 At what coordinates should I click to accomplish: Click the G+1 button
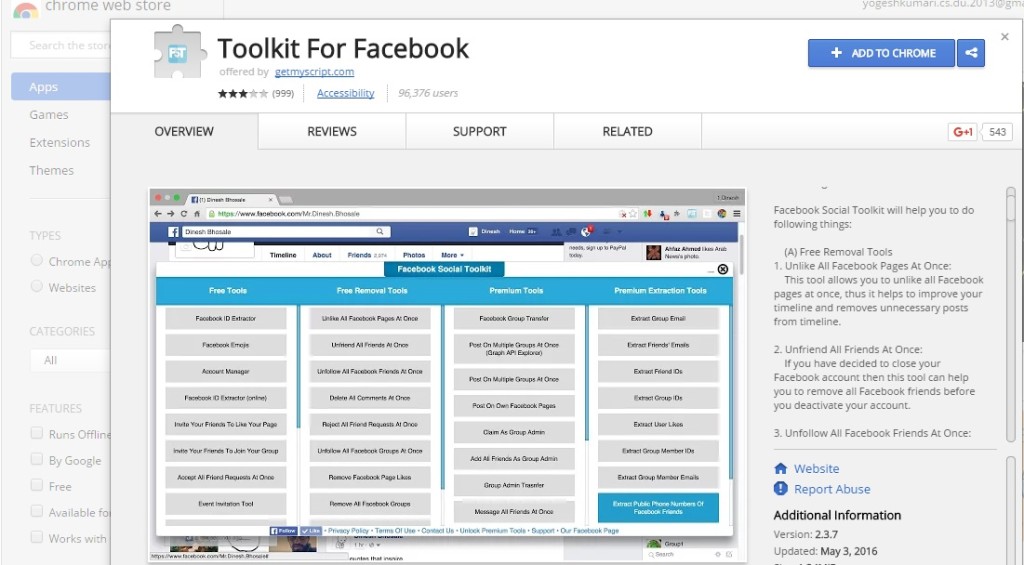tap(963, 132)
